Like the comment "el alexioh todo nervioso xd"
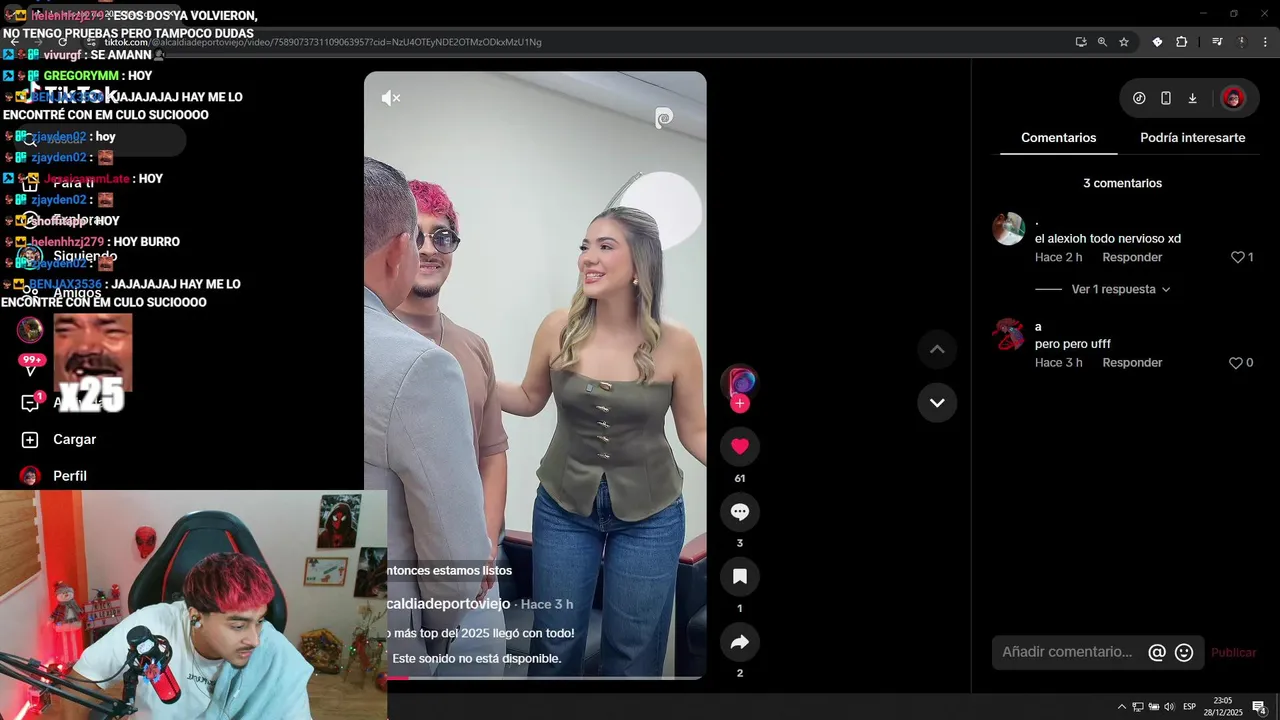 (1238, 258)
